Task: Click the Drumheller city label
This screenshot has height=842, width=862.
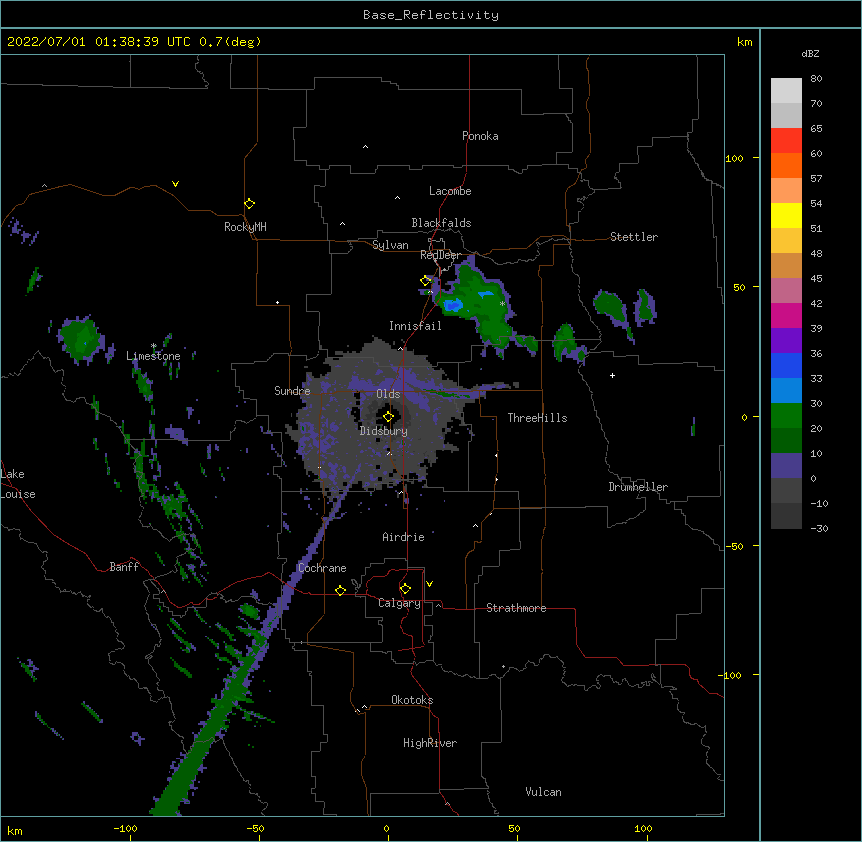Action: (638, 487)
